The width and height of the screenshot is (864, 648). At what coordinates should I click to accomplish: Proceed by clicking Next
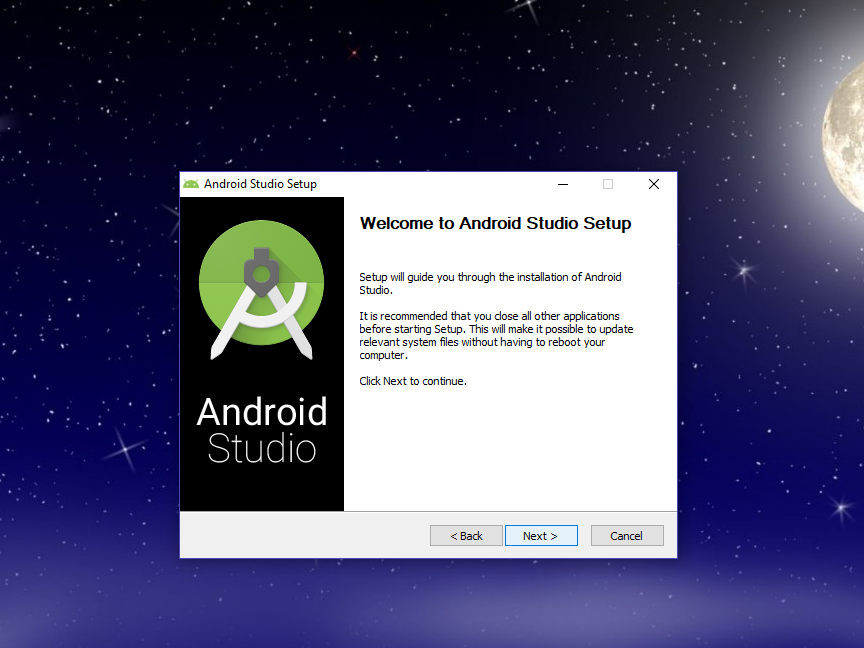point(541,535)
